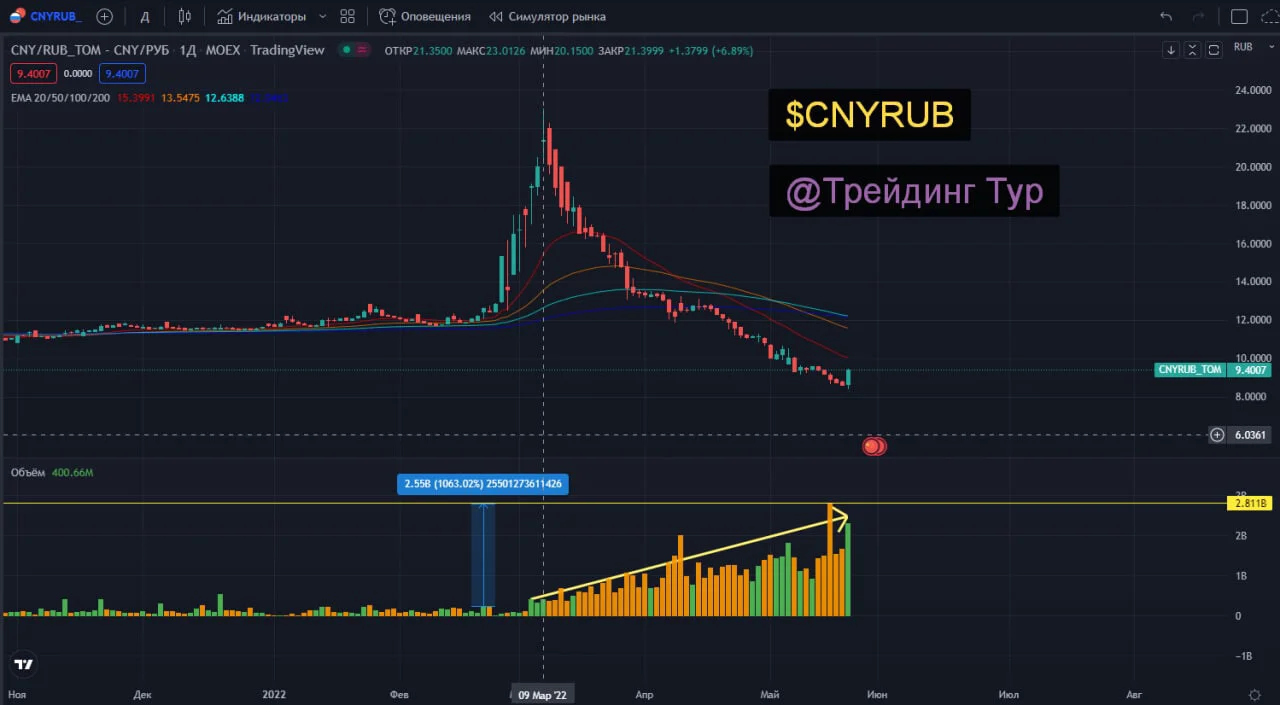1280x705 pixels.
Task: Maximize the chart pane icon
Action: 1214,50
